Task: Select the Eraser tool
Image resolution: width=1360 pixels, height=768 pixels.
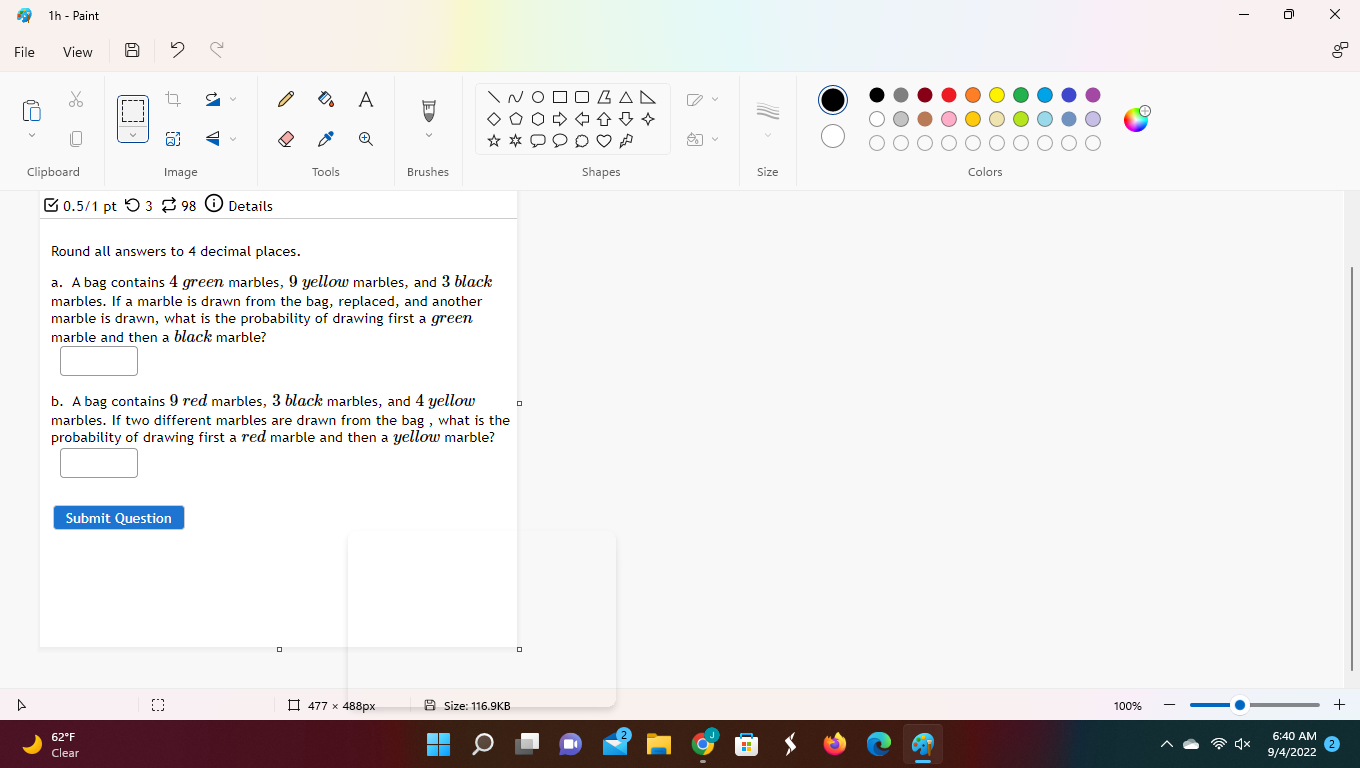Action: click(285, 139)
